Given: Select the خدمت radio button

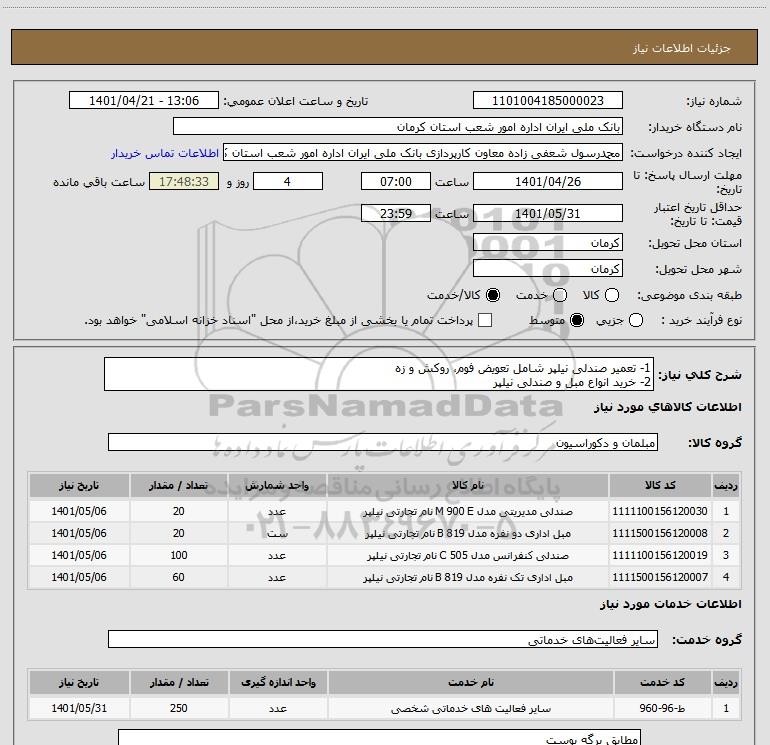Looking at the screenshot, I should [x=560, y=295].
